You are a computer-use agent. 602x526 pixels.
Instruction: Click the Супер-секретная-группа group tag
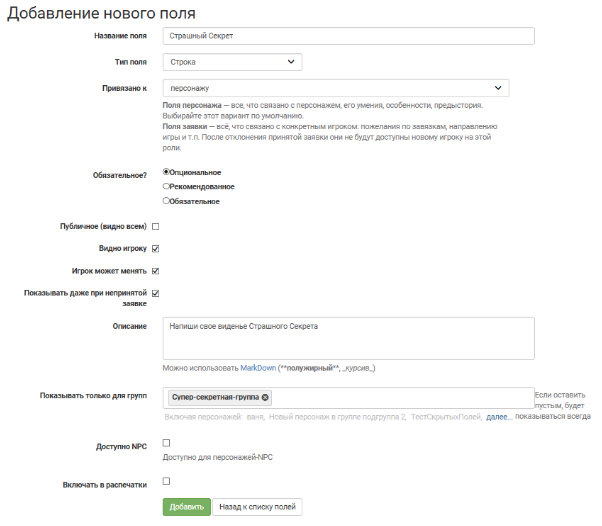coord(214,397)
